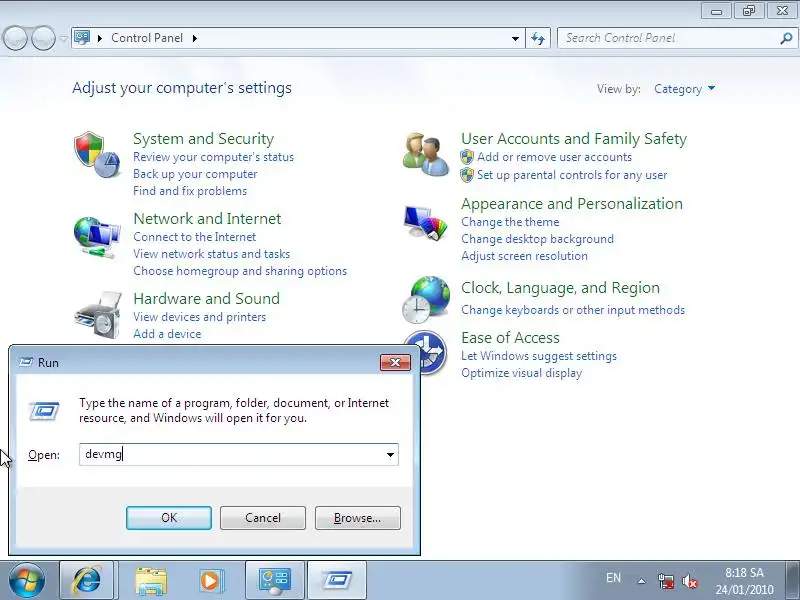Open Review your computer's status

click(x=213, y=157)
